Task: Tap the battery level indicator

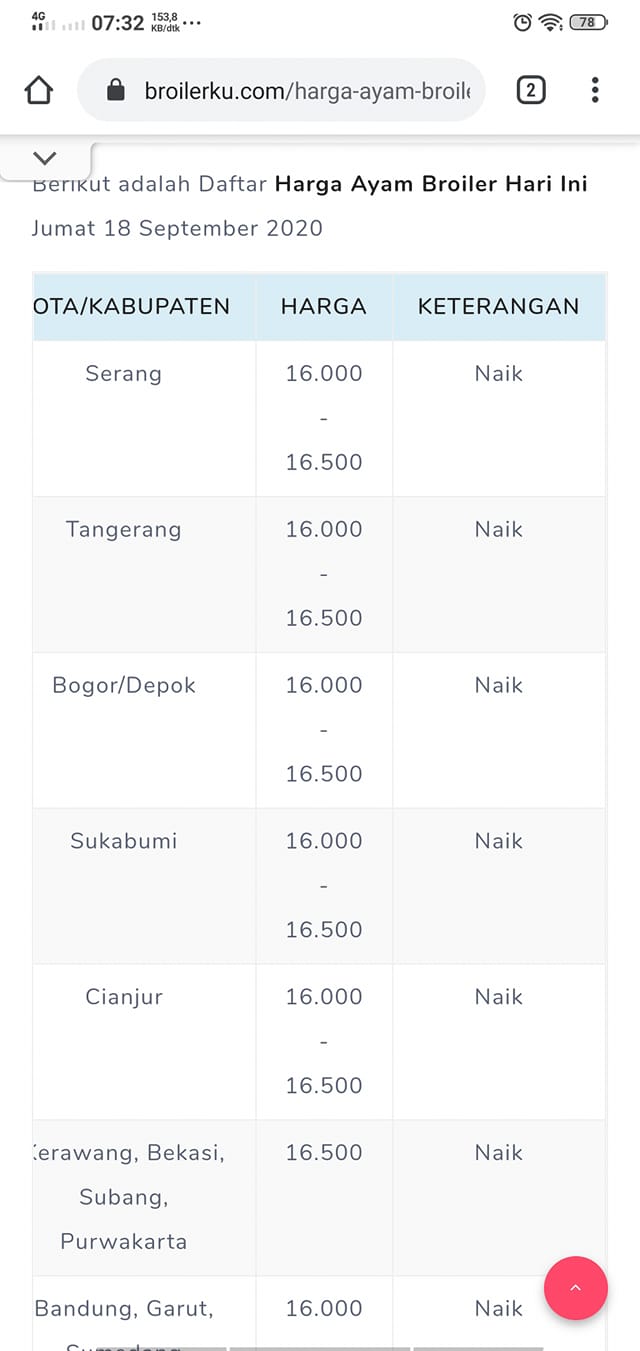Action: [x=588, y=22]
